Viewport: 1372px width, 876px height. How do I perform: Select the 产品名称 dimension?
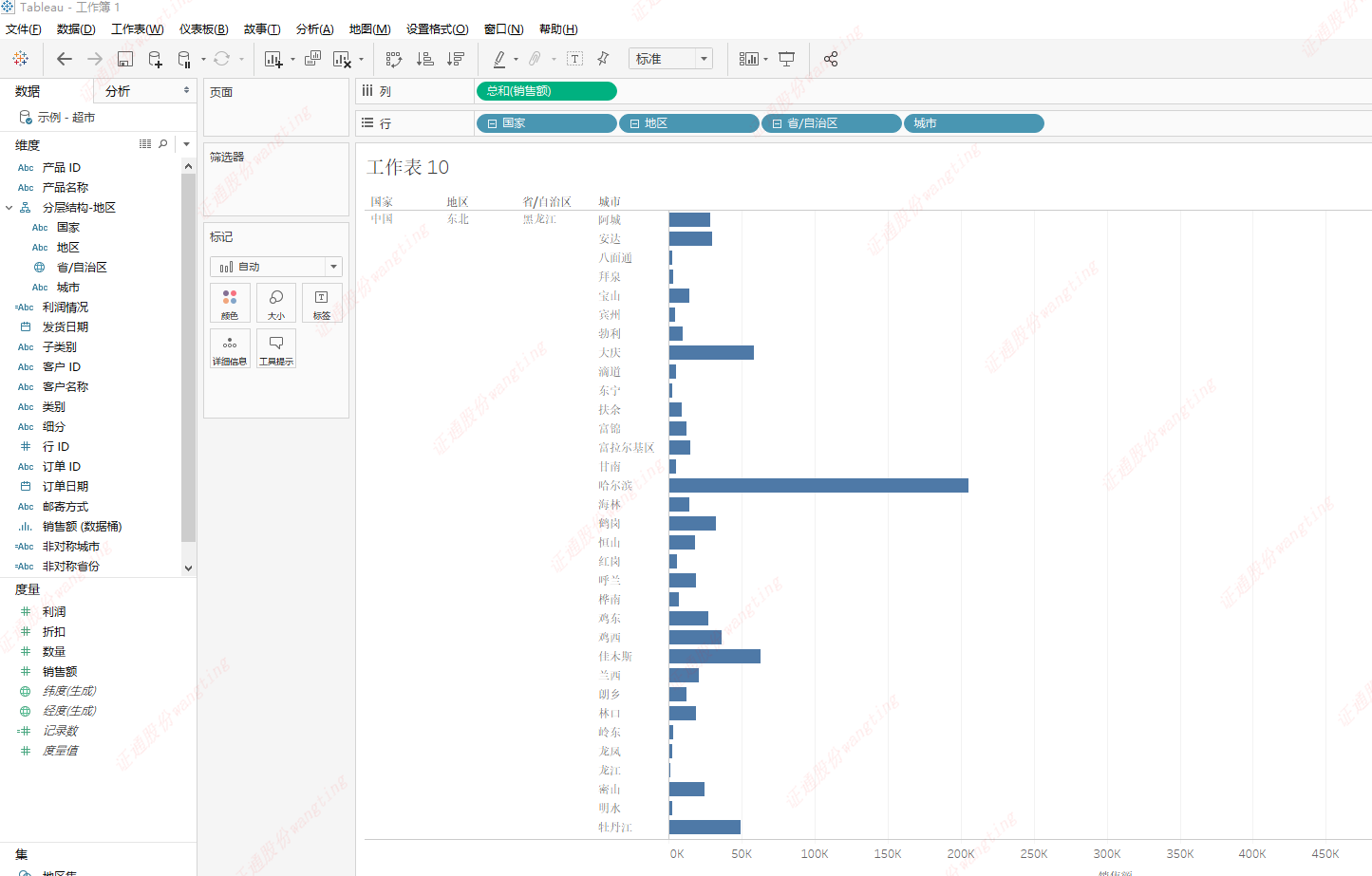[66, 187]
